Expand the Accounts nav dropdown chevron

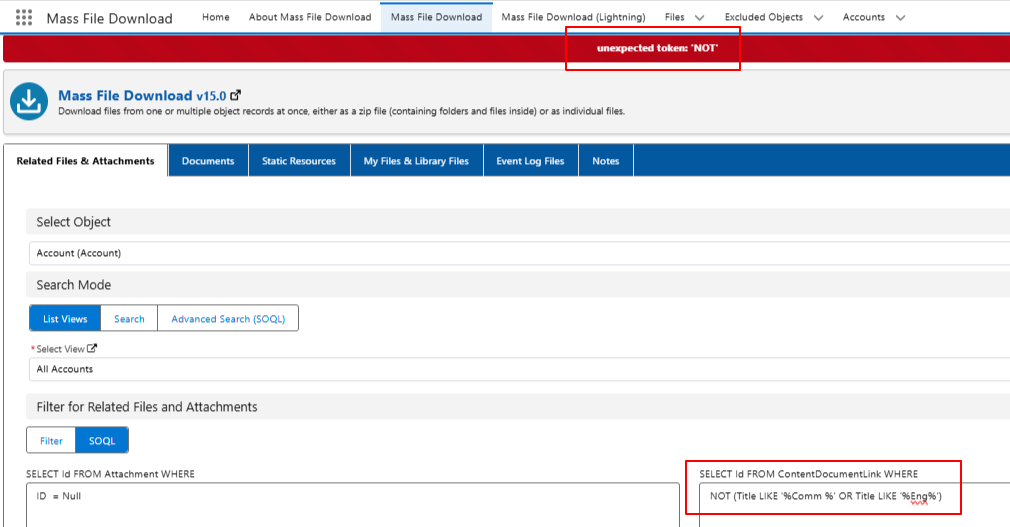click(900, 17)
